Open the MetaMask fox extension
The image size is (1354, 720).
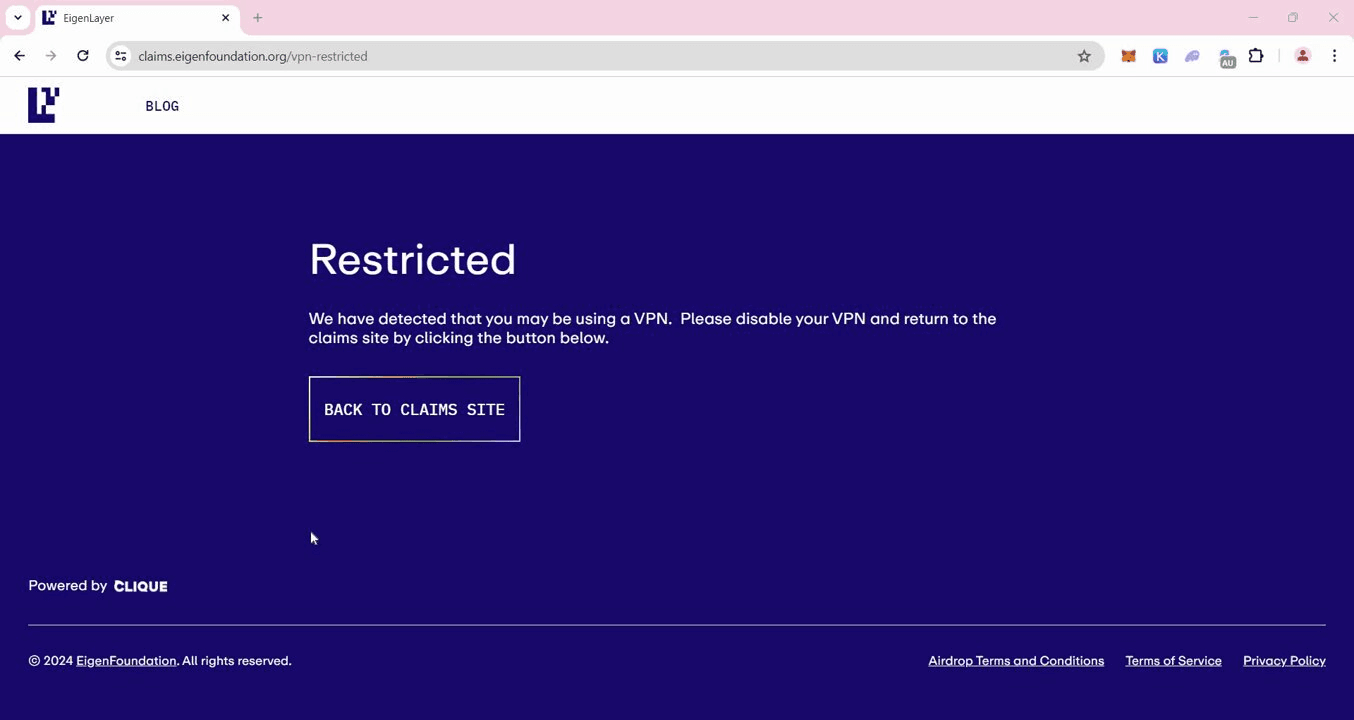(x=1128, y=56)
